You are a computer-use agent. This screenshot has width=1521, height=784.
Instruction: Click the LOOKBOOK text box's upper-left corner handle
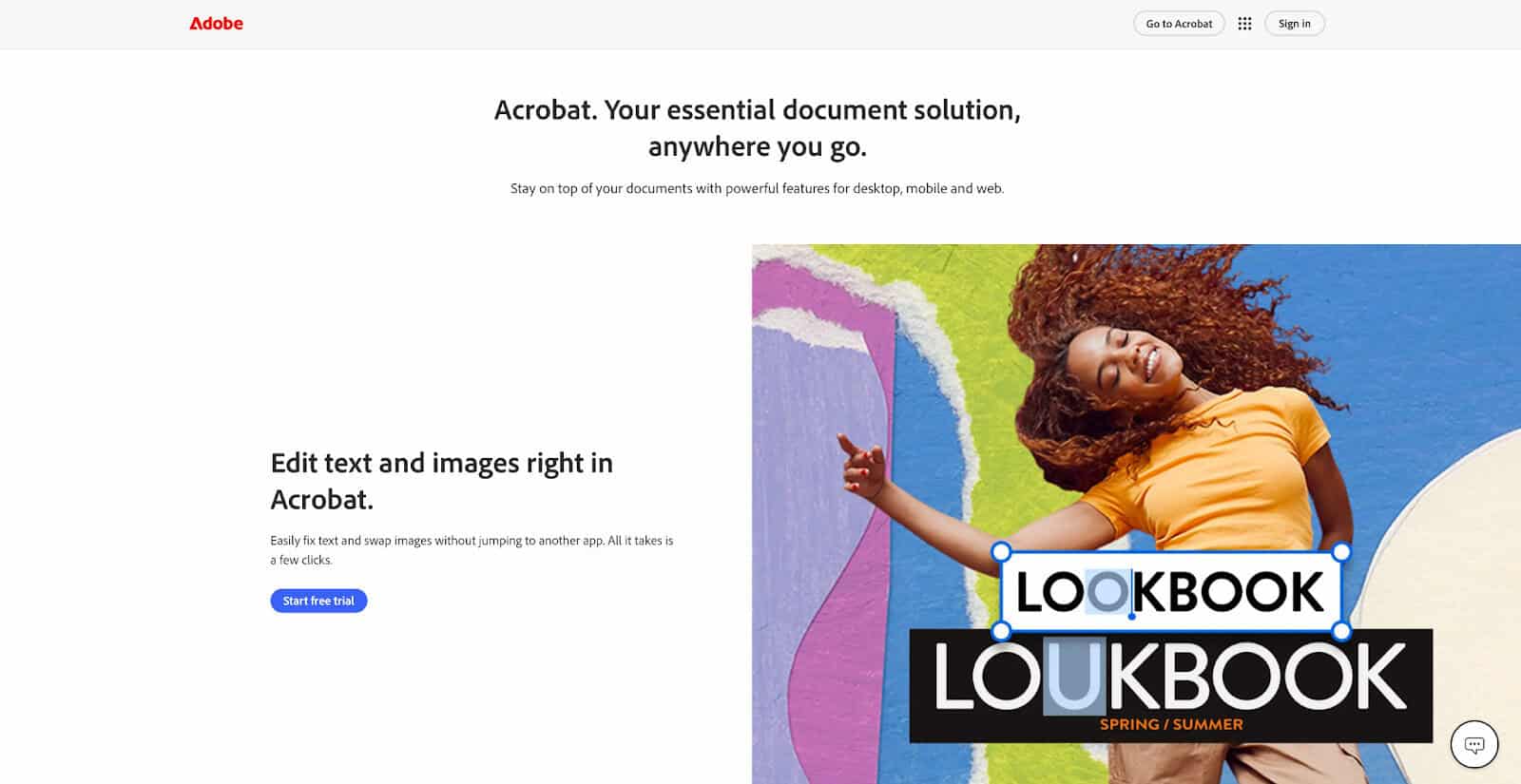click(x=1001, y=551)
